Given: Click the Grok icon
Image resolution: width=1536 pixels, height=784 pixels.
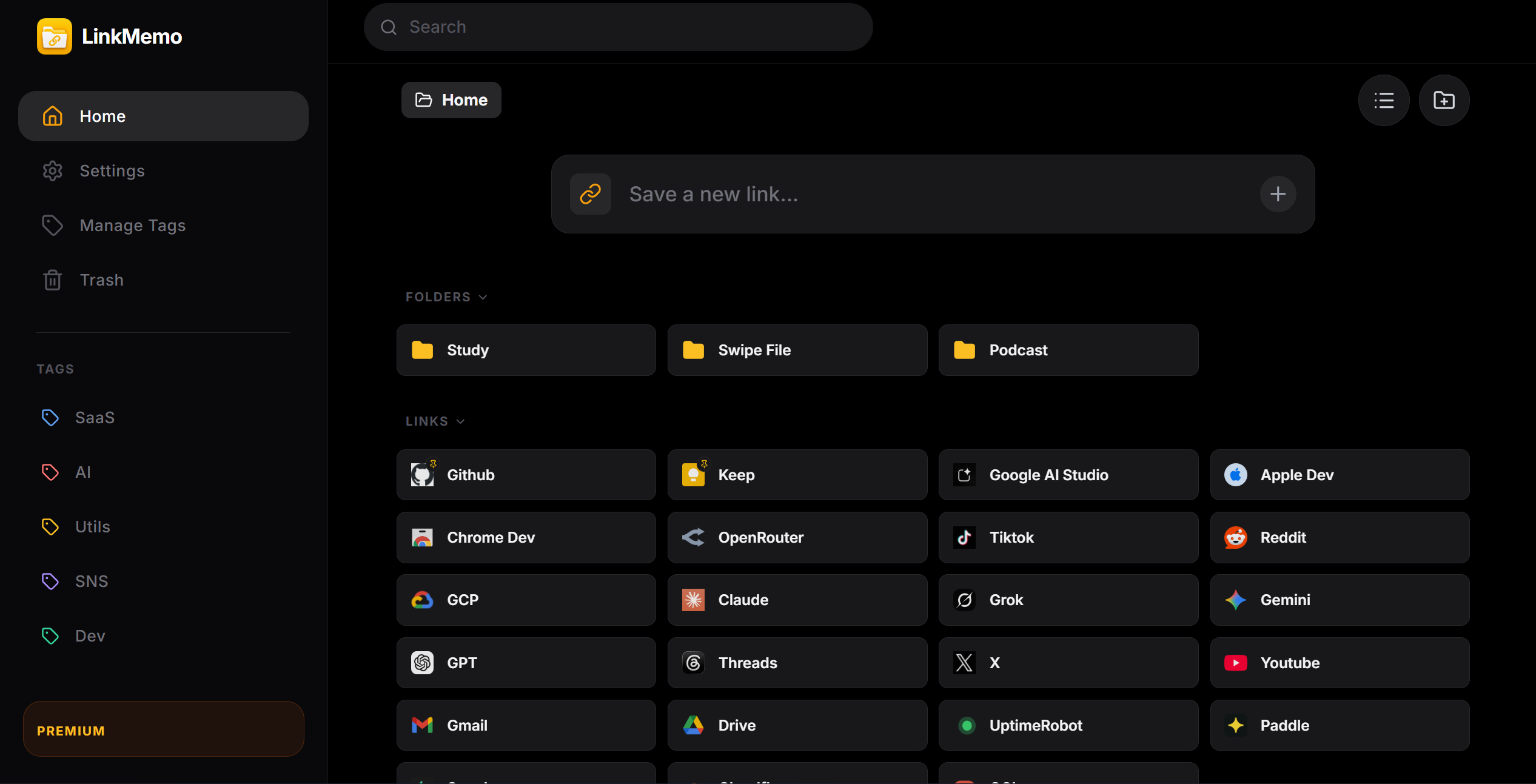Looking at the screenshot, I should [964, 600].
